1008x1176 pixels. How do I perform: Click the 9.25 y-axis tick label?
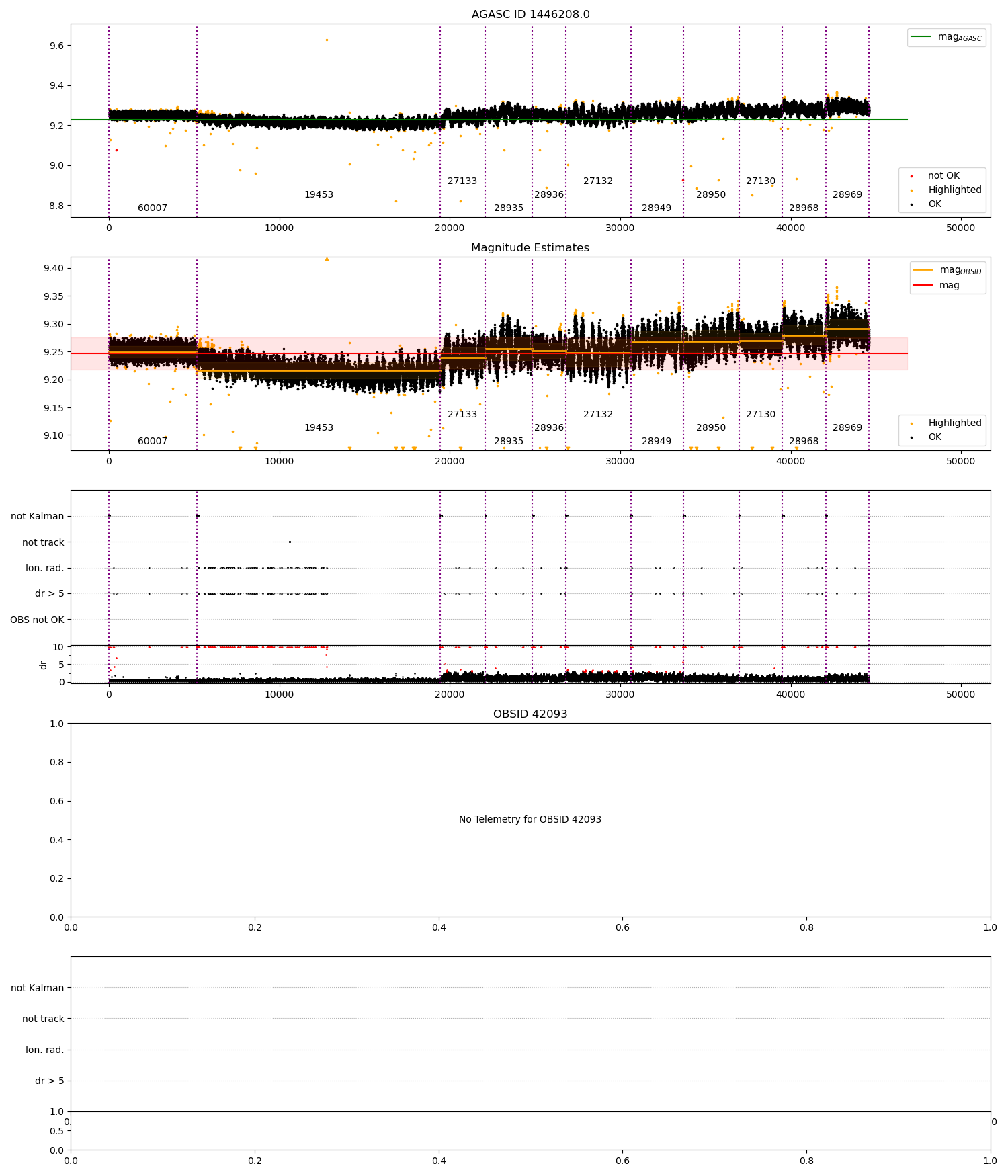click(x=54, y=352)
